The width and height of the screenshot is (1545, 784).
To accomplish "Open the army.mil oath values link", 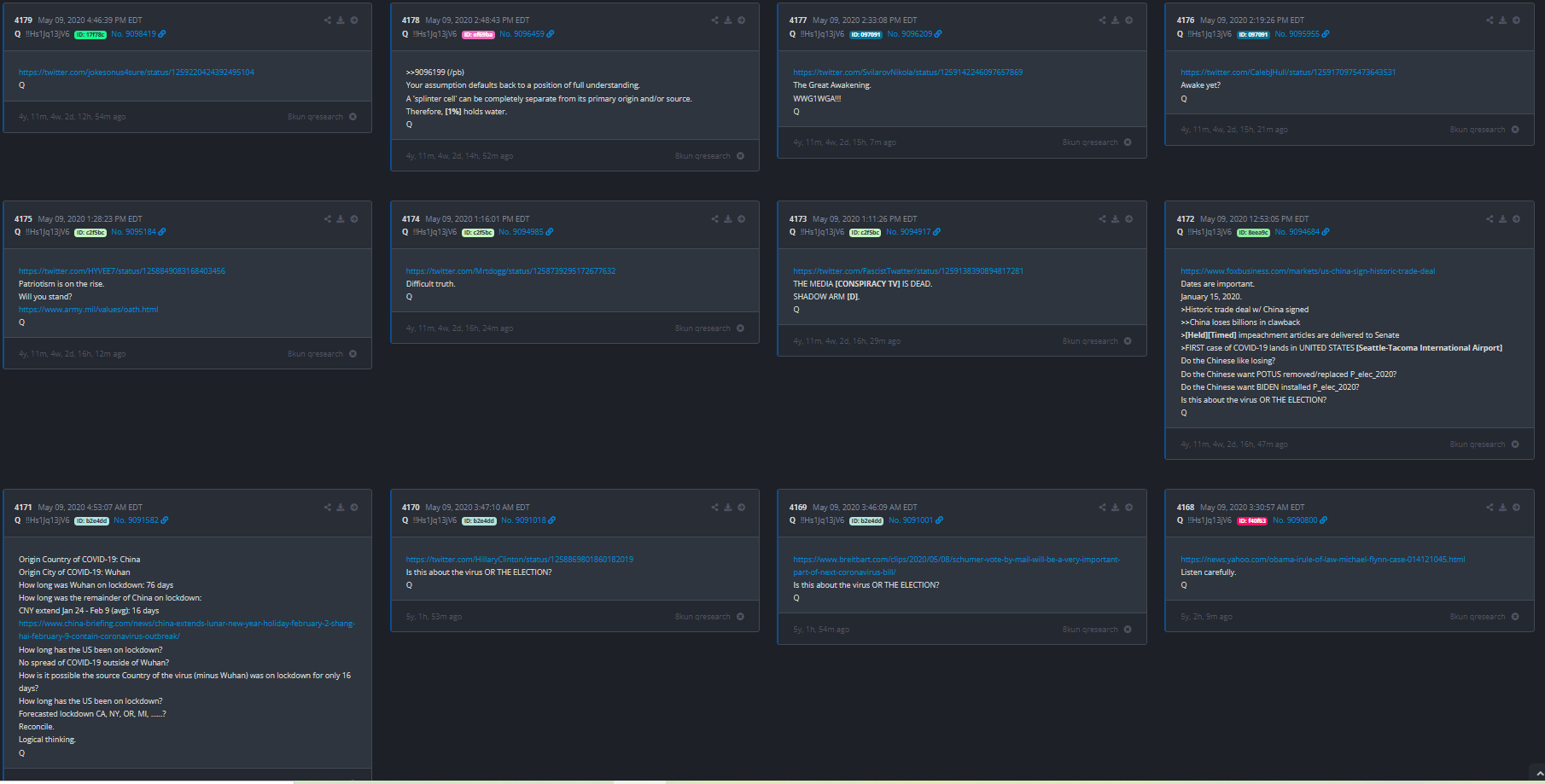I will (x=88, y=310).
